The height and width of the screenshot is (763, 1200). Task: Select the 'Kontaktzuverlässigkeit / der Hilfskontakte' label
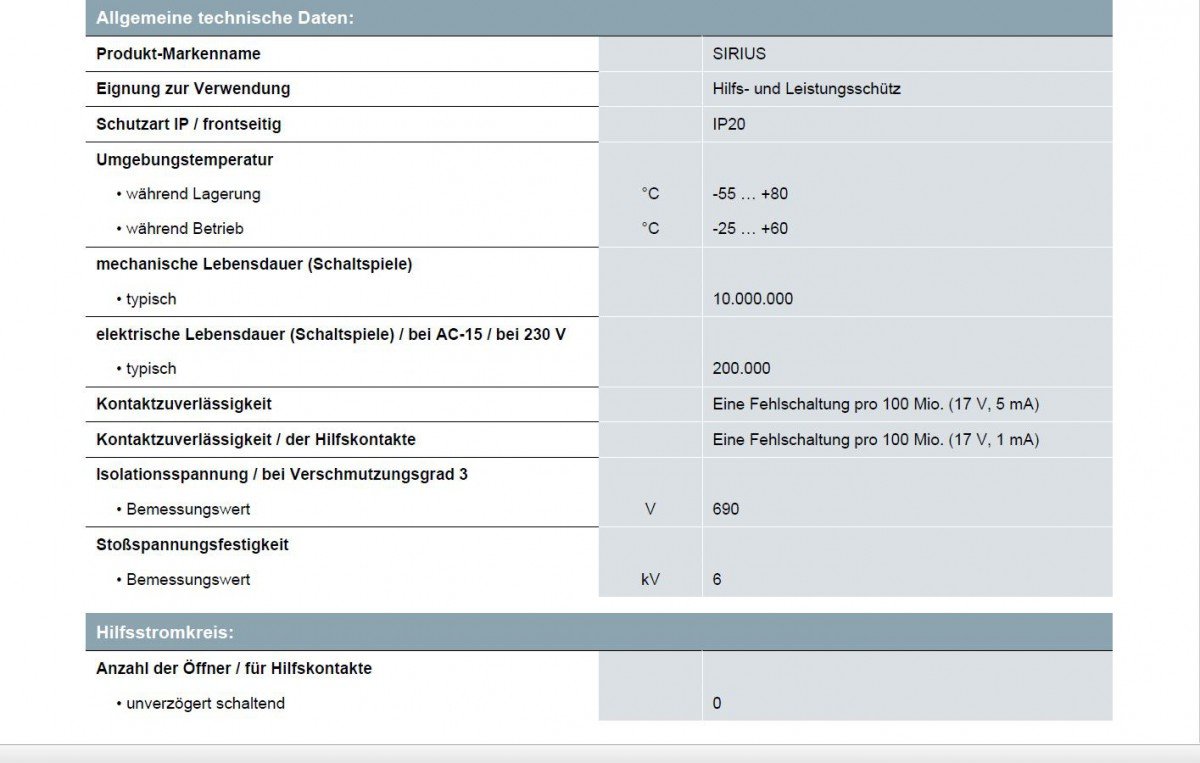point(256,439)
